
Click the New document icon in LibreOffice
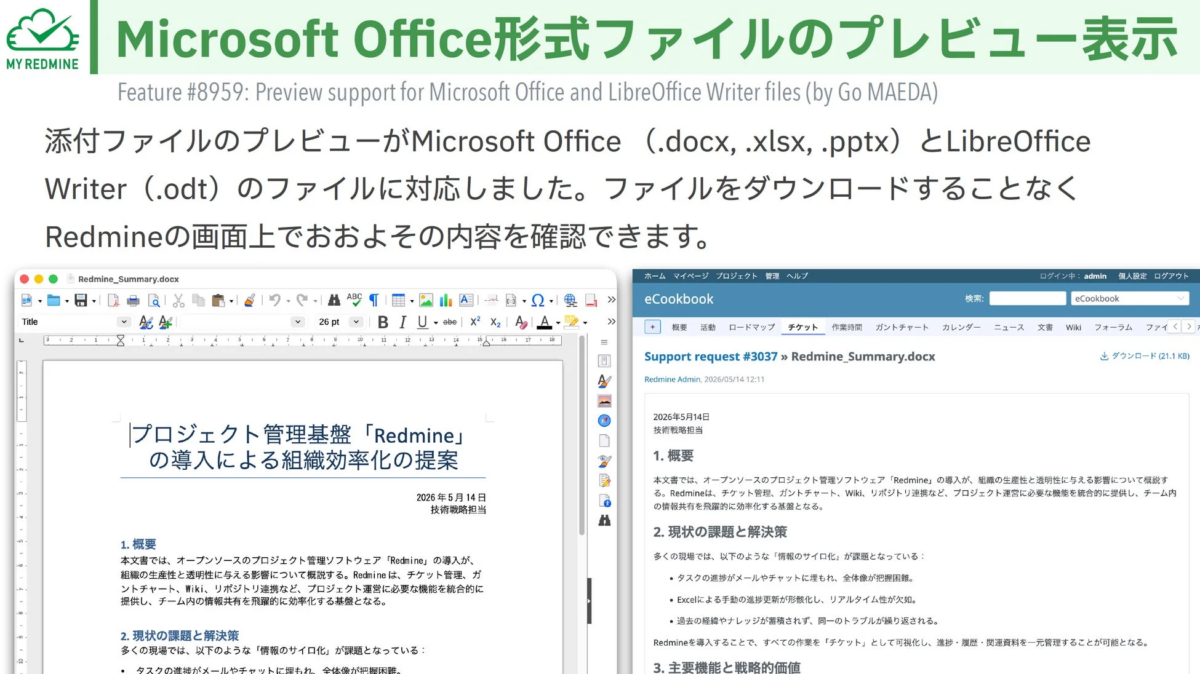[x=25, y=299]
